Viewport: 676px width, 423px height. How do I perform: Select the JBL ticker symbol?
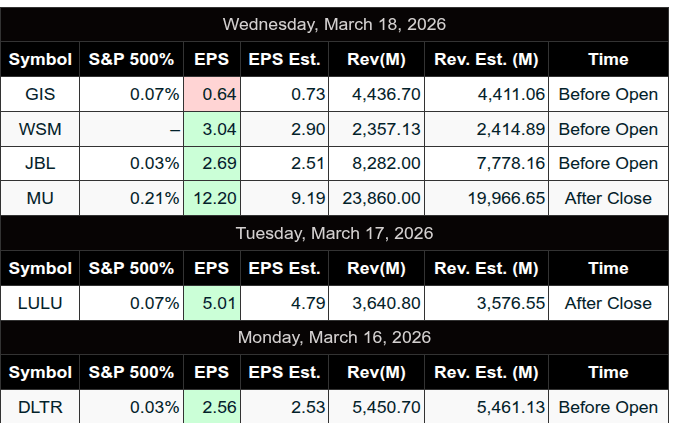click(40, 163)
